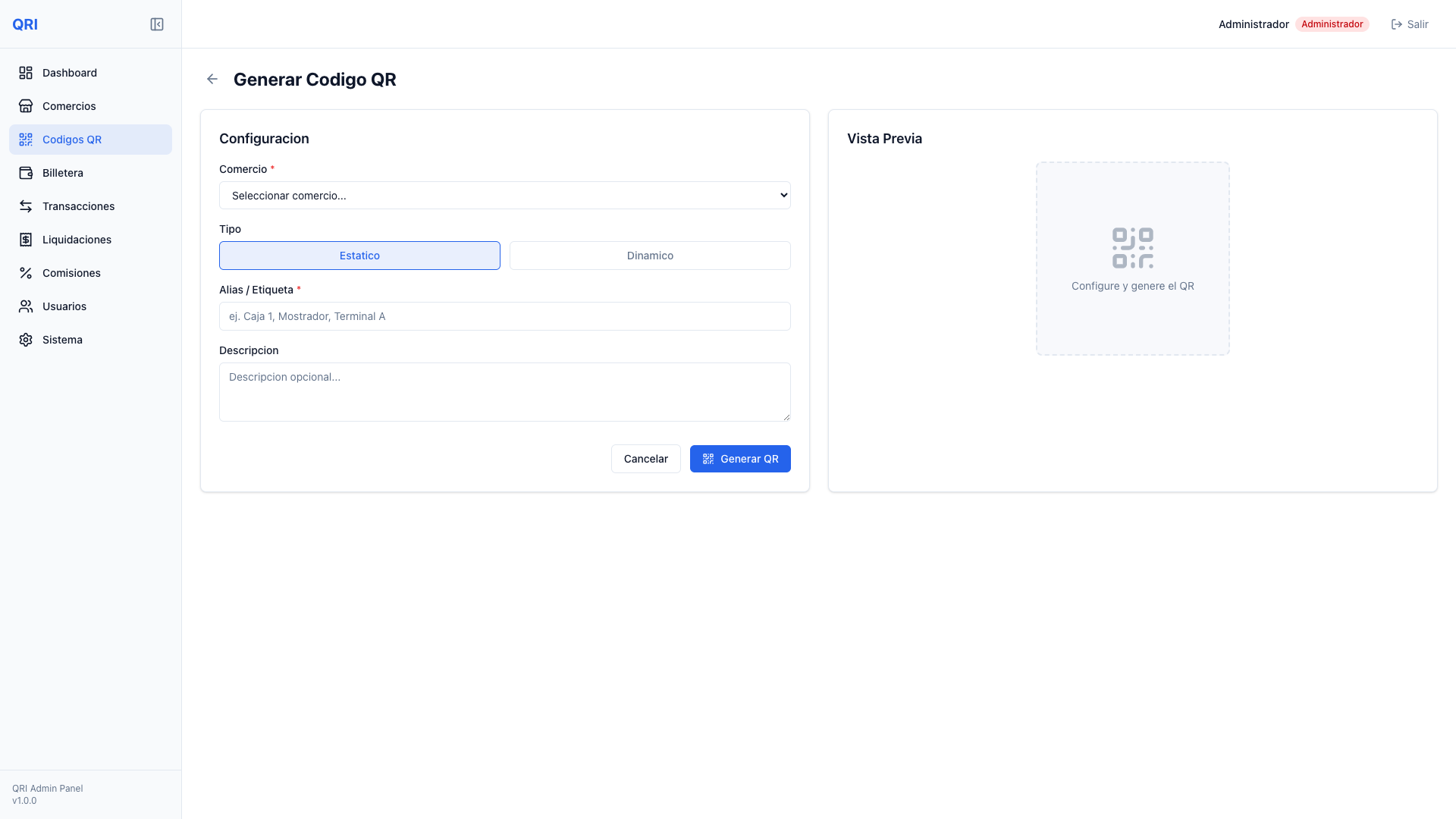Click the QR icon inside Generar QR button

point(708,459)
